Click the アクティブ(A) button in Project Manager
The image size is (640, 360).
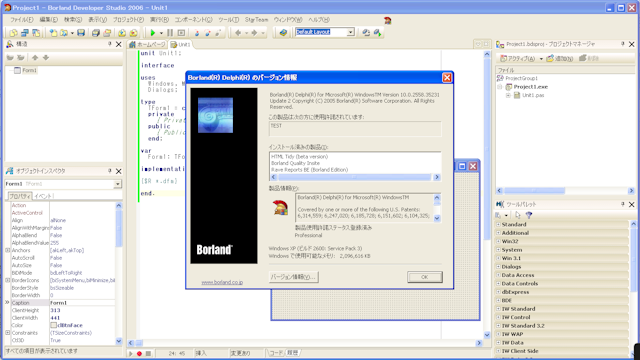pyautogui.click(x=518, y=58)
